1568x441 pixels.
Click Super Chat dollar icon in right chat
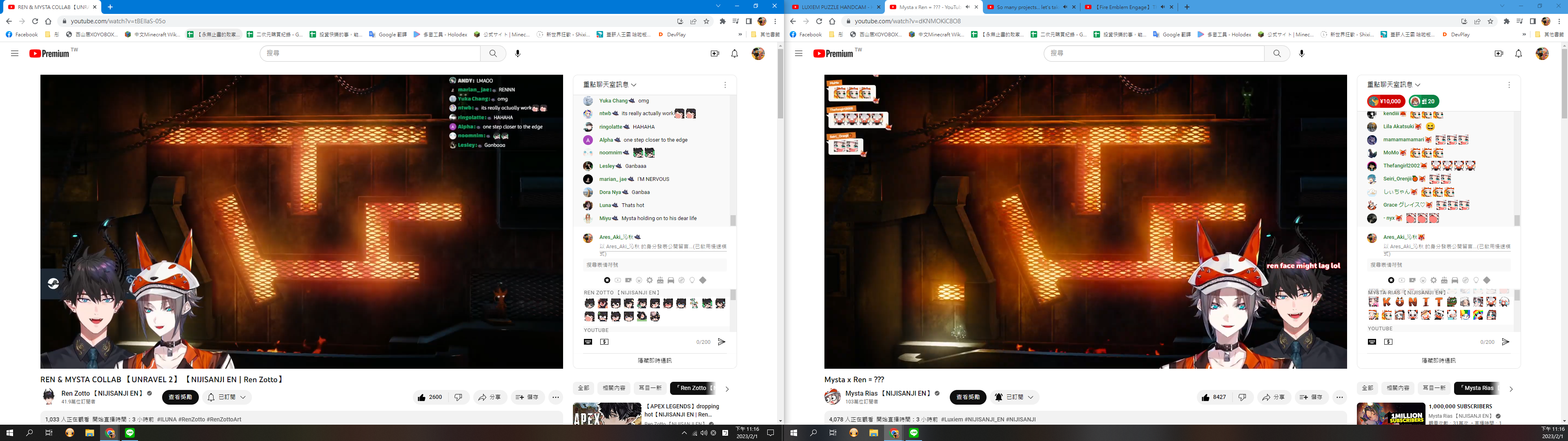[x=1388, y=342]
